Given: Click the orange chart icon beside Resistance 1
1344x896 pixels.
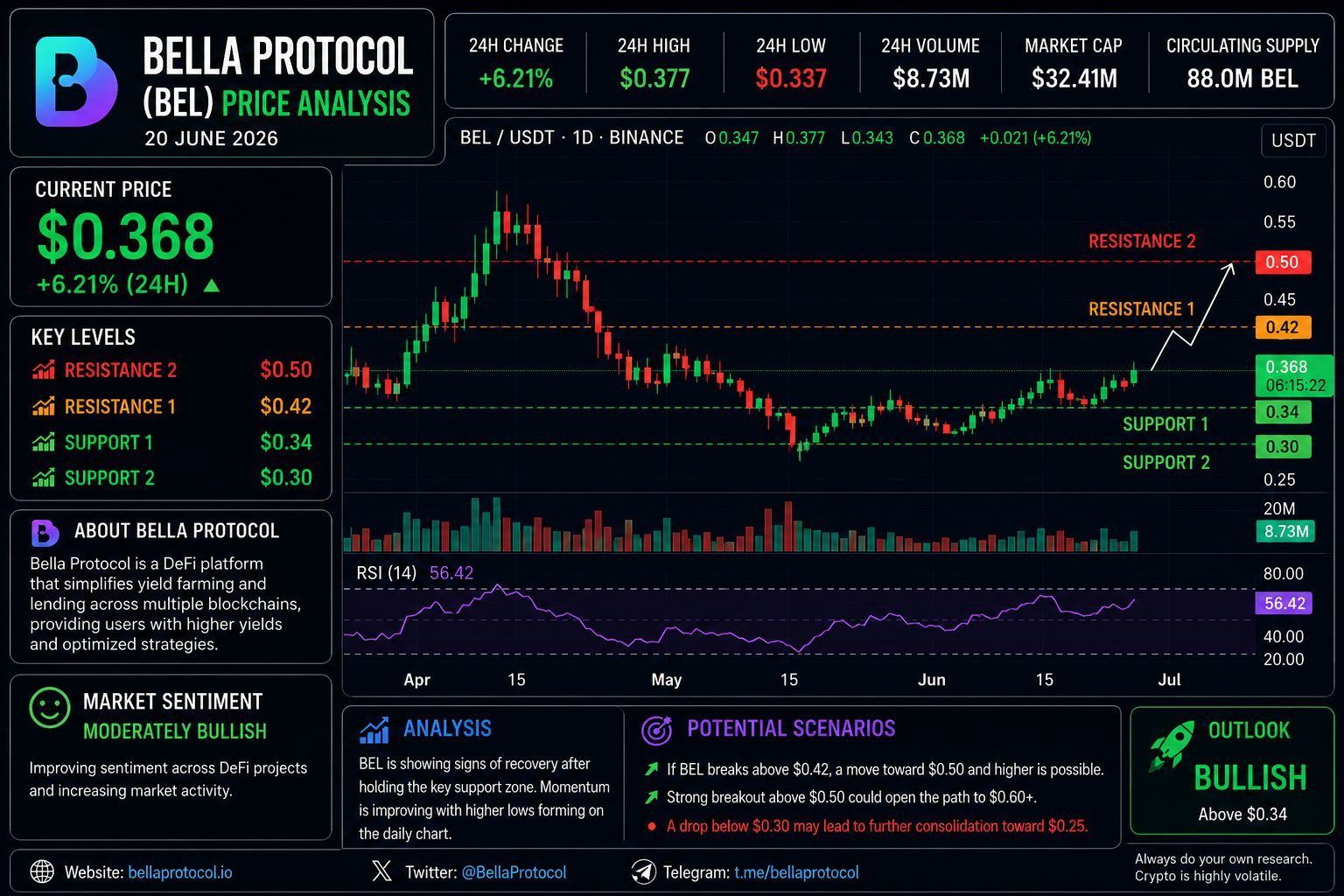Looking at the screenshot, I should tap(43, 407).
